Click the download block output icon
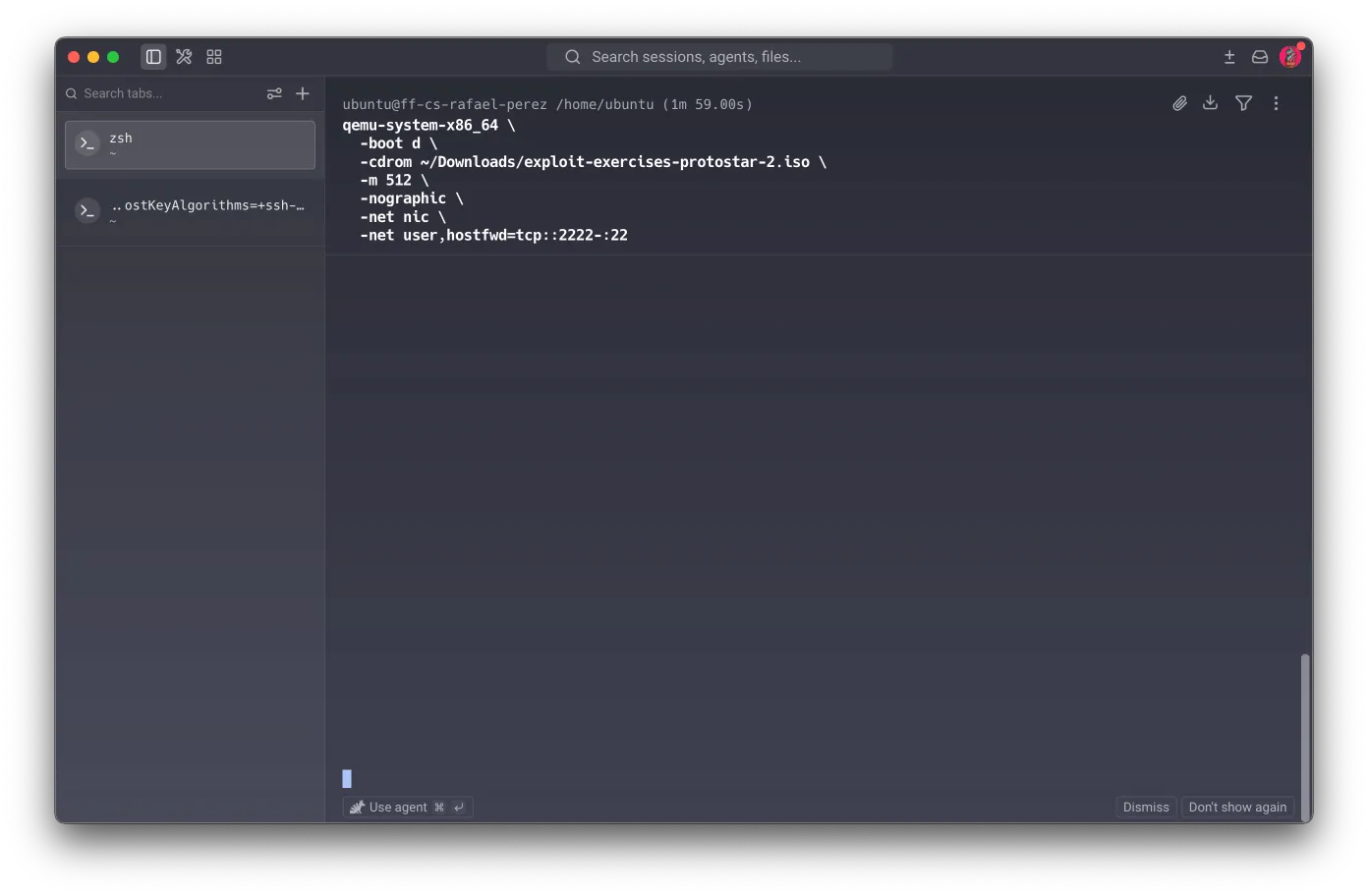 point(1211,103)
